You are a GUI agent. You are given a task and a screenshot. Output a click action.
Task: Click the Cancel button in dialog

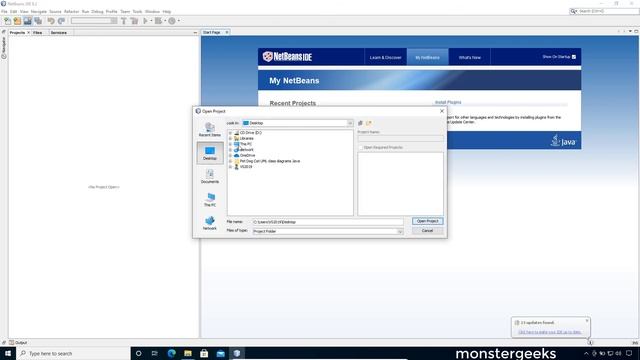tap(427, 231)
